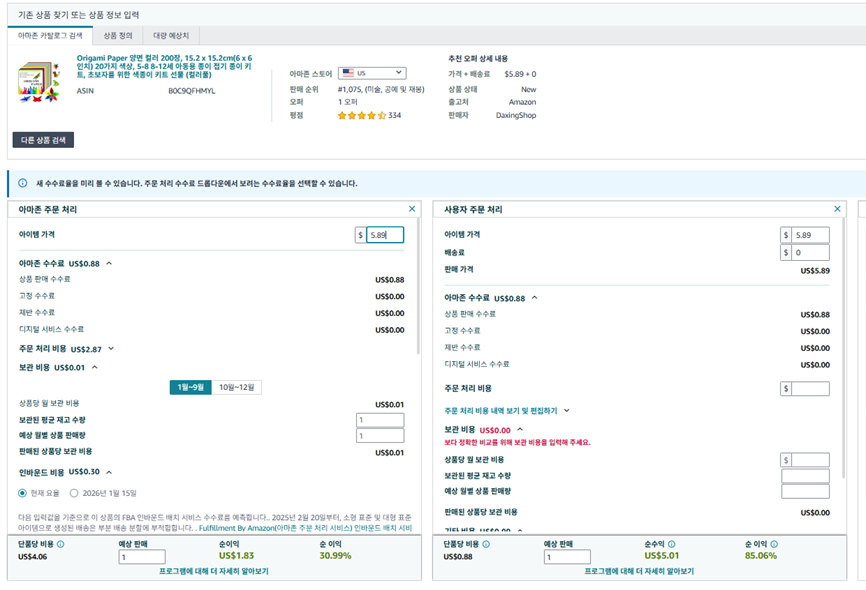This screenshot has width=866, height=590.
Task: Click ASIN value B0C9QFHMYL
Action: click(x=192, y=91)
